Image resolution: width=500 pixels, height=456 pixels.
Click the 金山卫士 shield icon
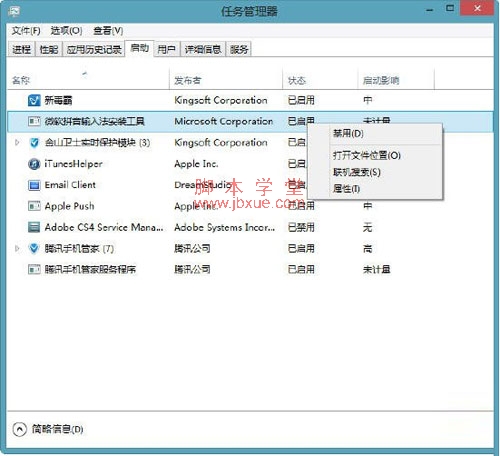pyautogui.click(x=34, y=143)
